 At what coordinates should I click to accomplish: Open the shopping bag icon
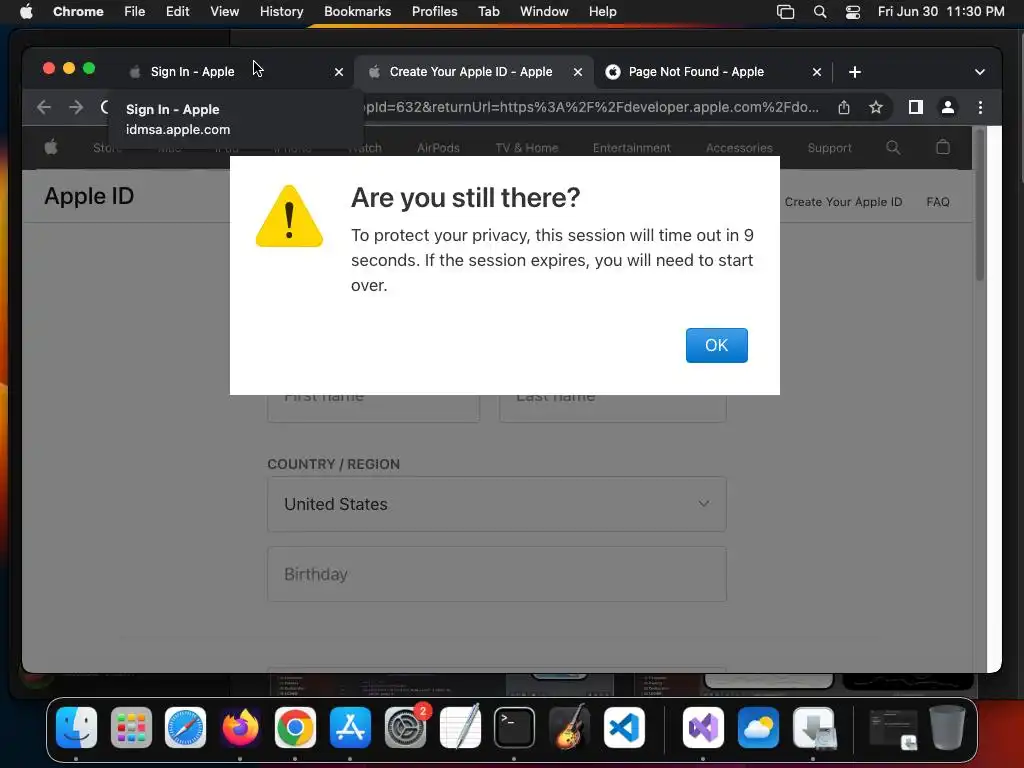942,147
